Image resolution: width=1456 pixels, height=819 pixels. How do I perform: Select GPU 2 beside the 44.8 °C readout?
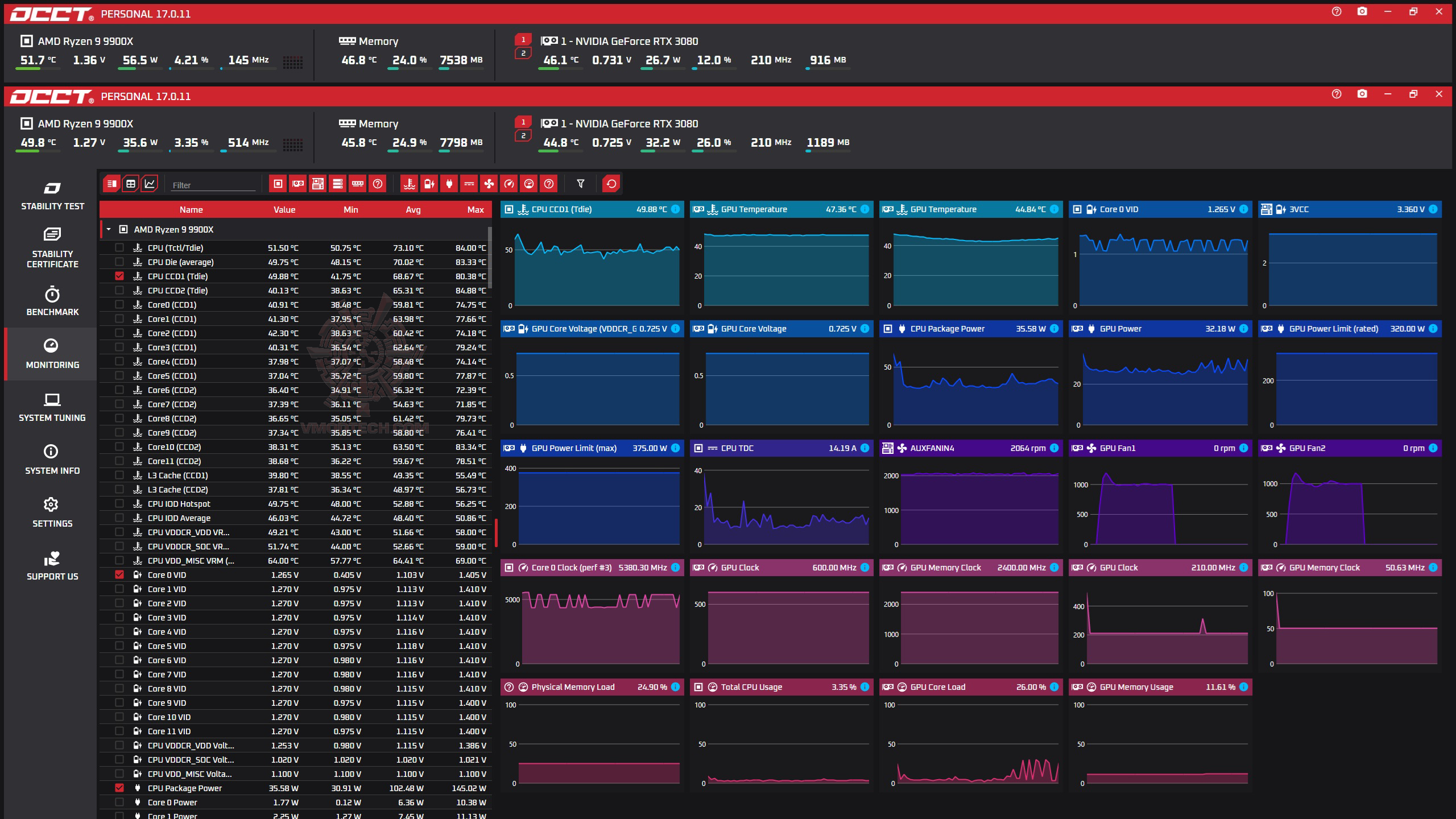[523, 136]
